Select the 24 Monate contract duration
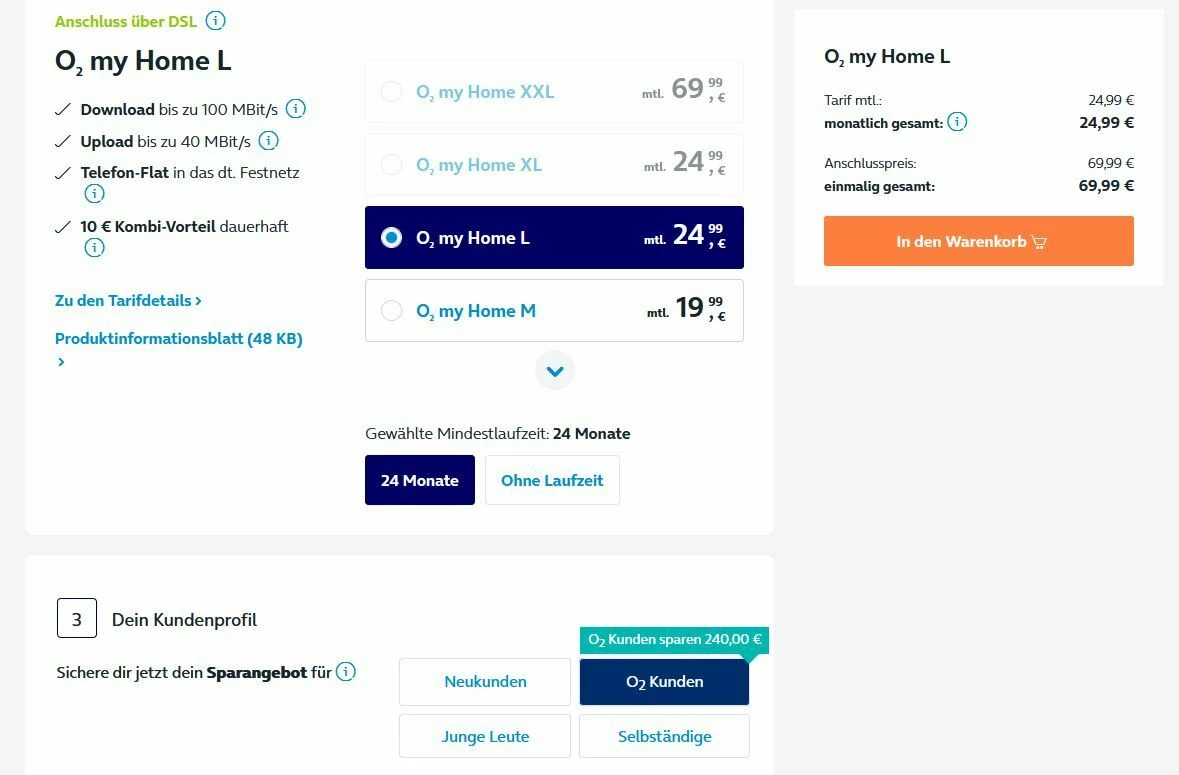 420,480
